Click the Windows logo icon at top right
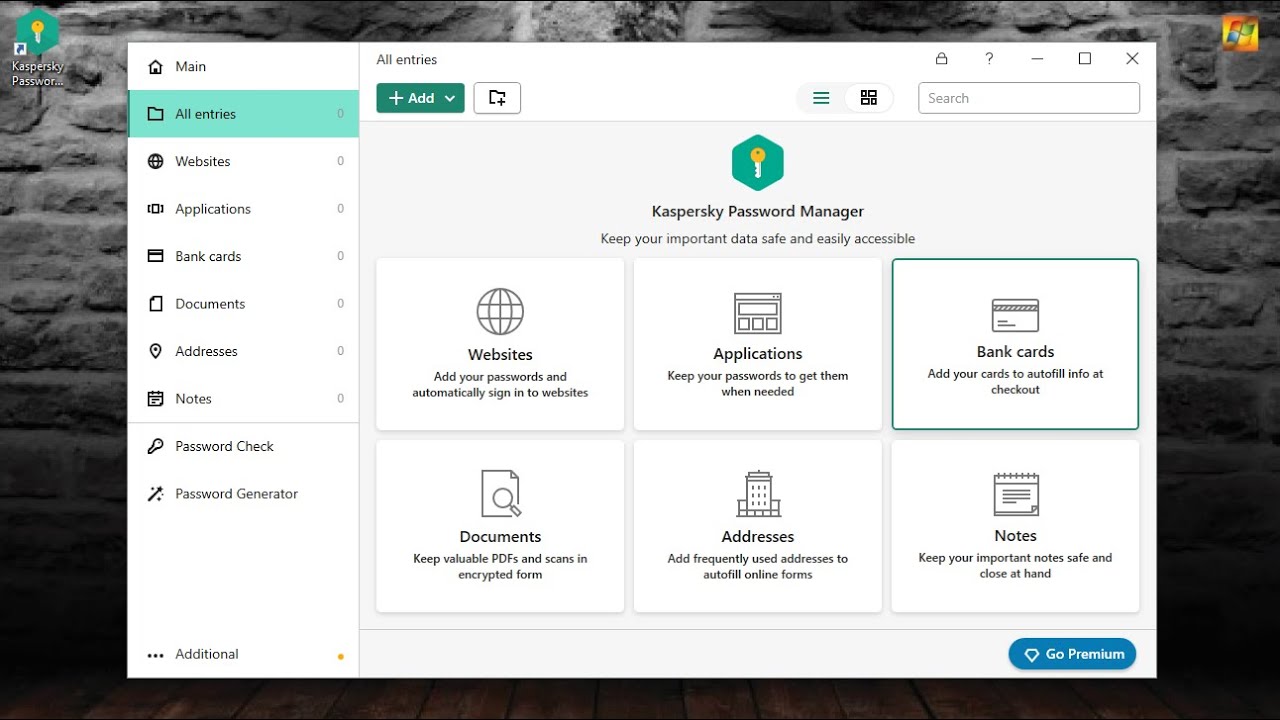1280x720 pixels. (1240, 33)
